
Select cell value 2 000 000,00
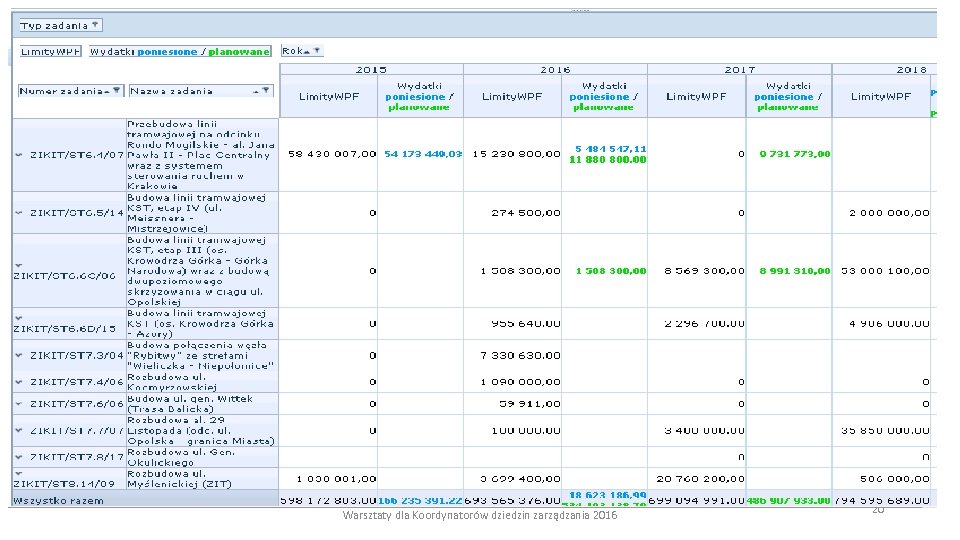[x=889, y=213]
